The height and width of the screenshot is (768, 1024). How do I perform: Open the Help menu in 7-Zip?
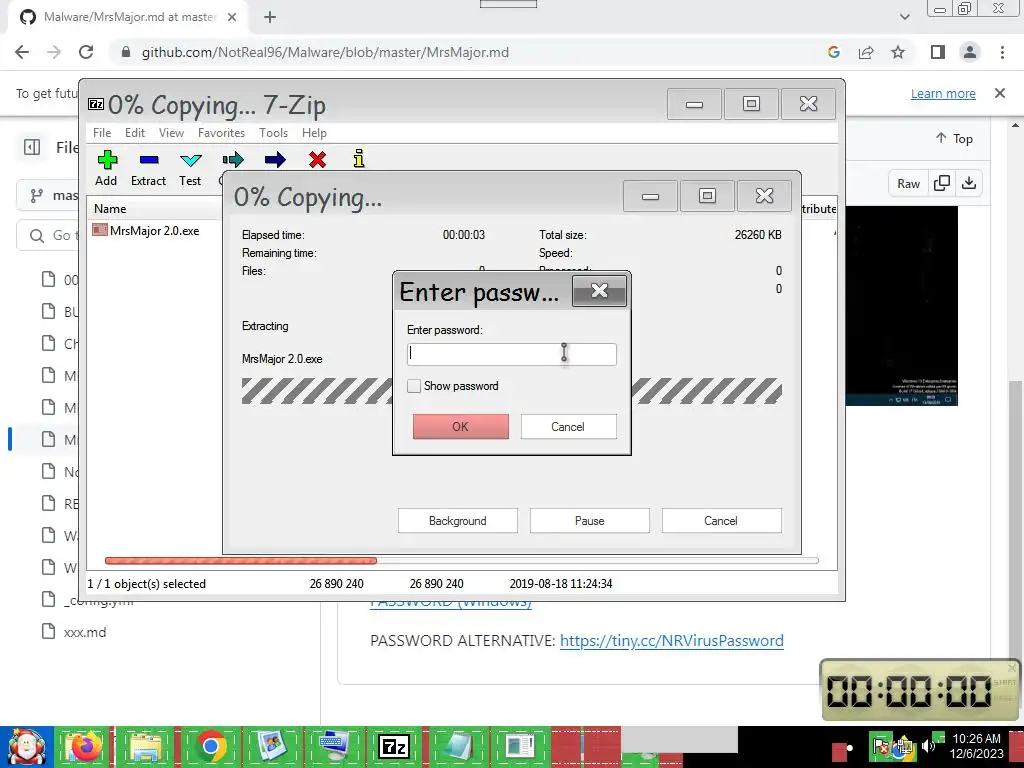click(314, 133)
